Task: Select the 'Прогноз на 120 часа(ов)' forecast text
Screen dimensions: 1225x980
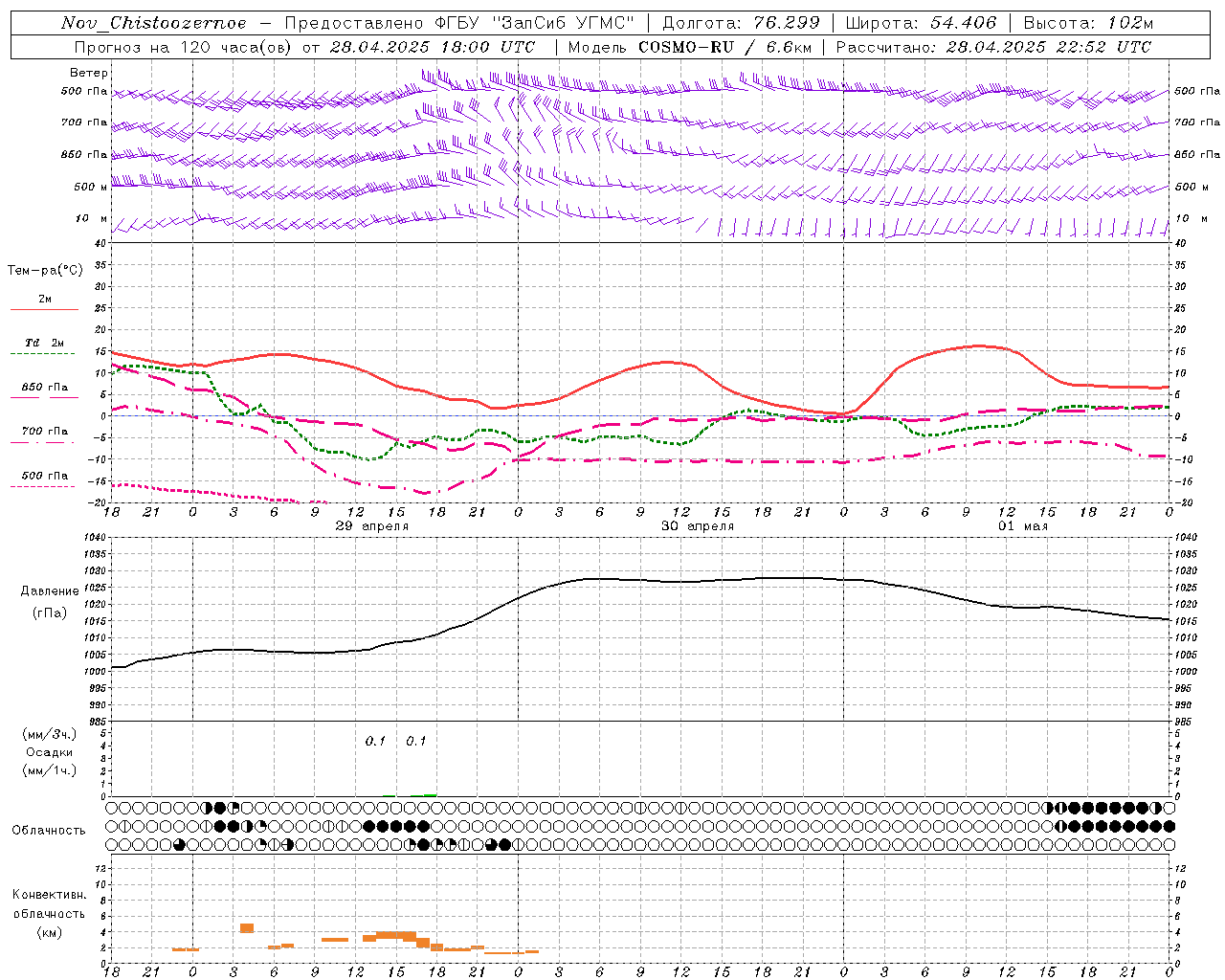Action: pos(184,47)
